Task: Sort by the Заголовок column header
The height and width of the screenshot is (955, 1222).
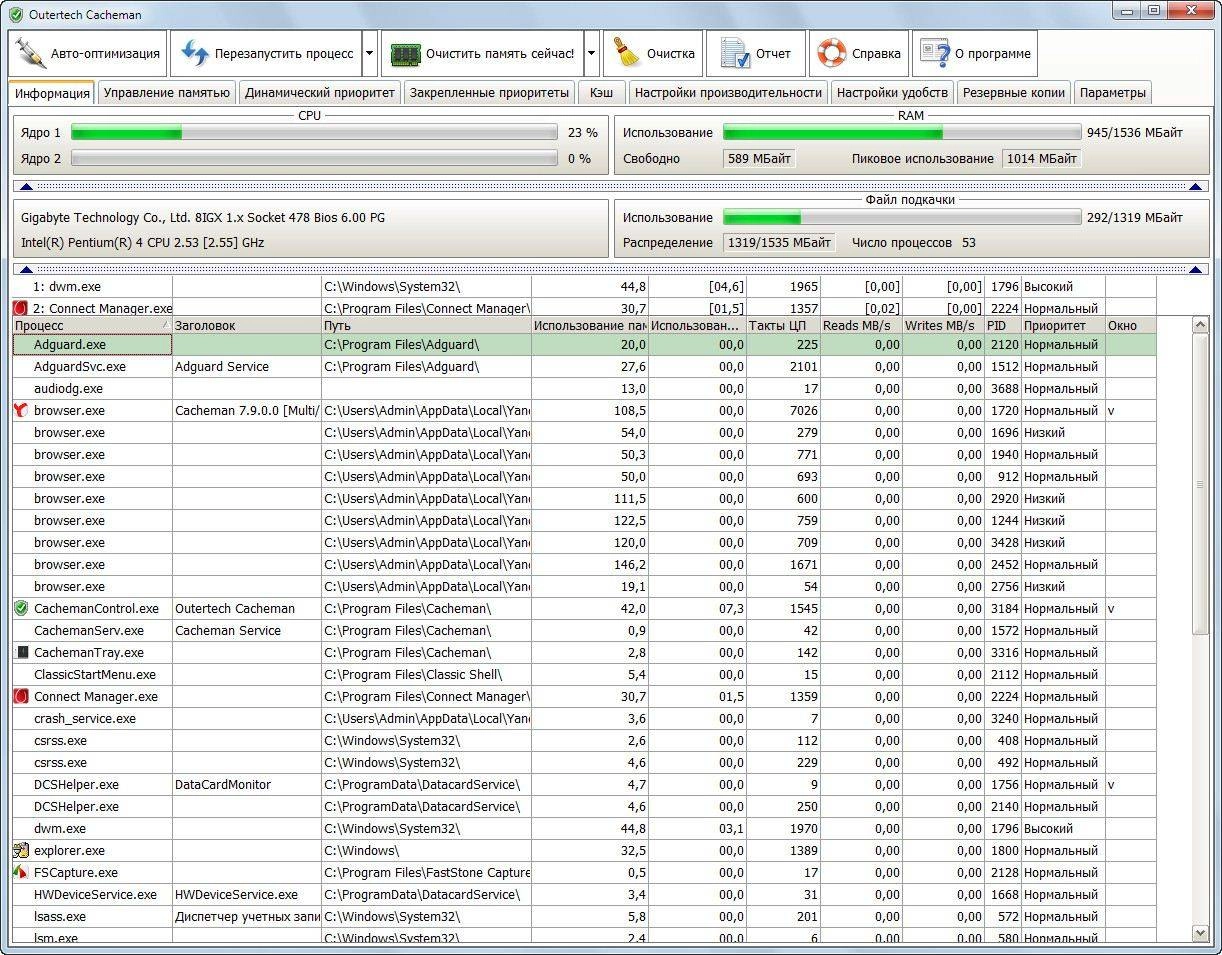Action: [x=246, y=325]
